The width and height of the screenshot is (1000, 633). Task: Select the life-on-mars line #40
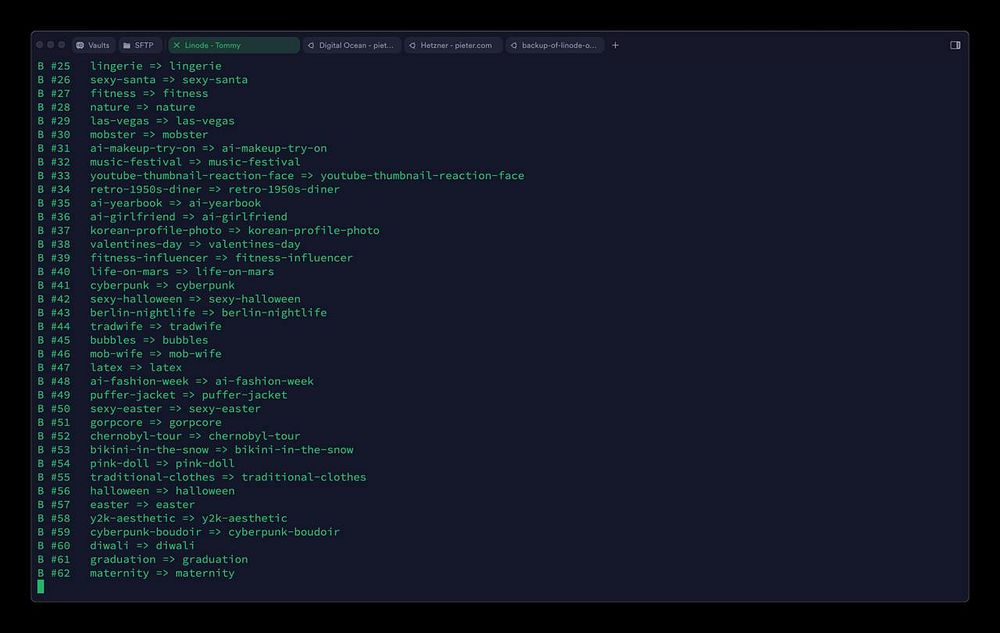click(156, 272)
